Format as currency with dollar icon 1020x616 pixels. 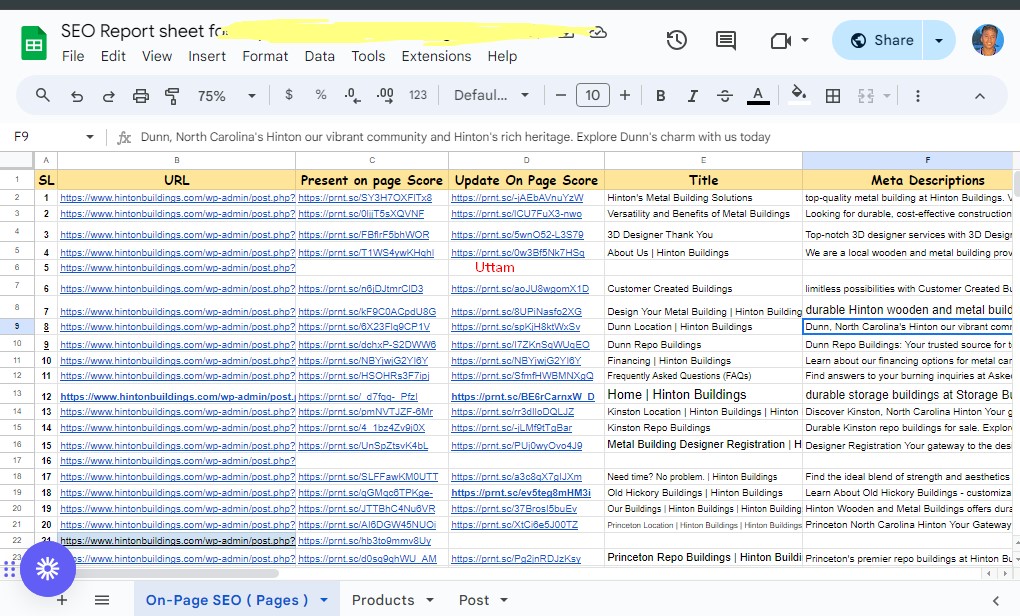tap(289, 96)
